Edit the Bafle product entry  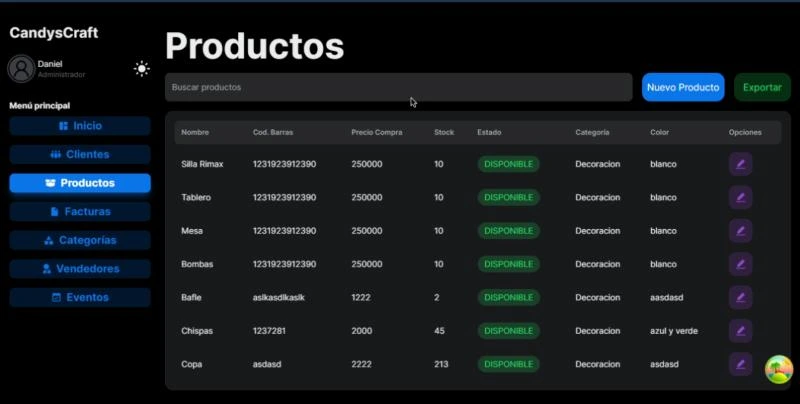[x=740, y=298]
